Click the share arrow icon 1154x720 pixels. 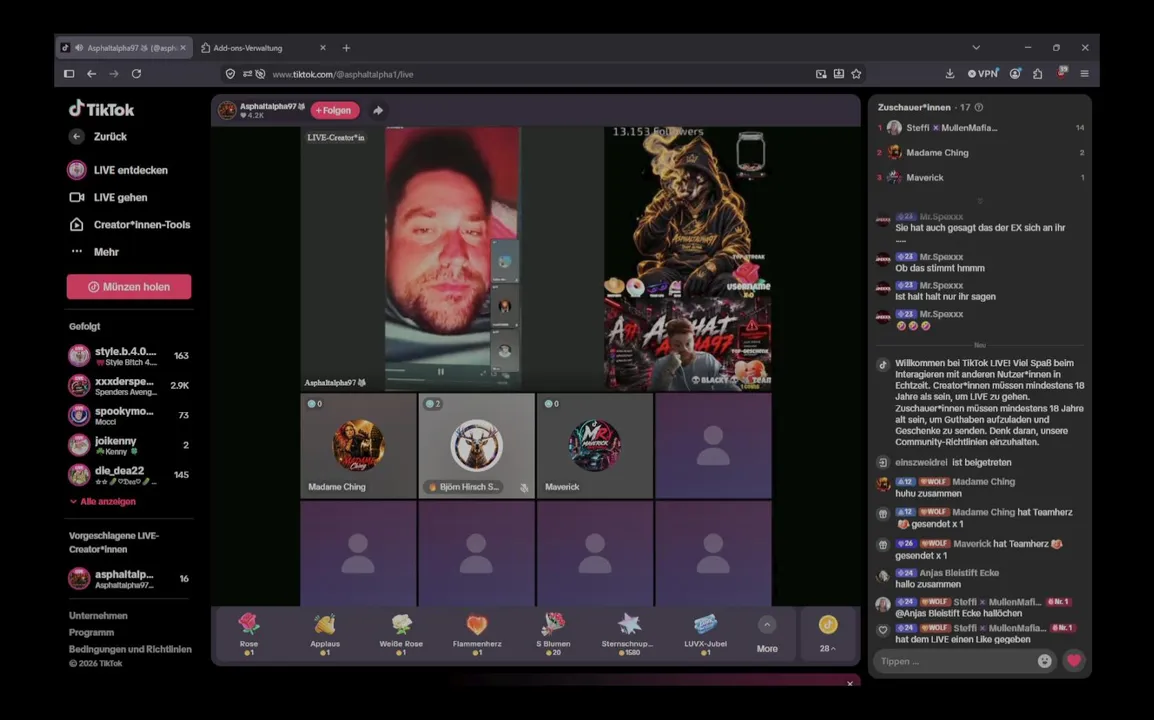378,110
